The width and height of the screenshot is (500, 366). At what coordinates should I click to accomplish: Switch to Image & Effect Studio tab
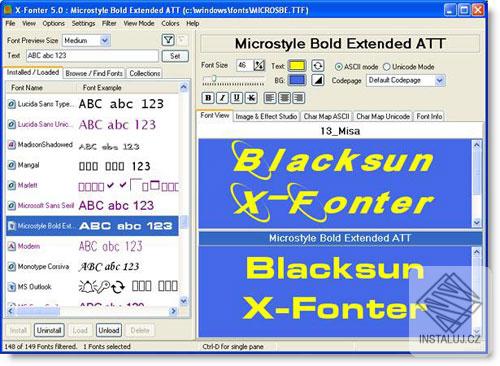(x=266, y=116)
